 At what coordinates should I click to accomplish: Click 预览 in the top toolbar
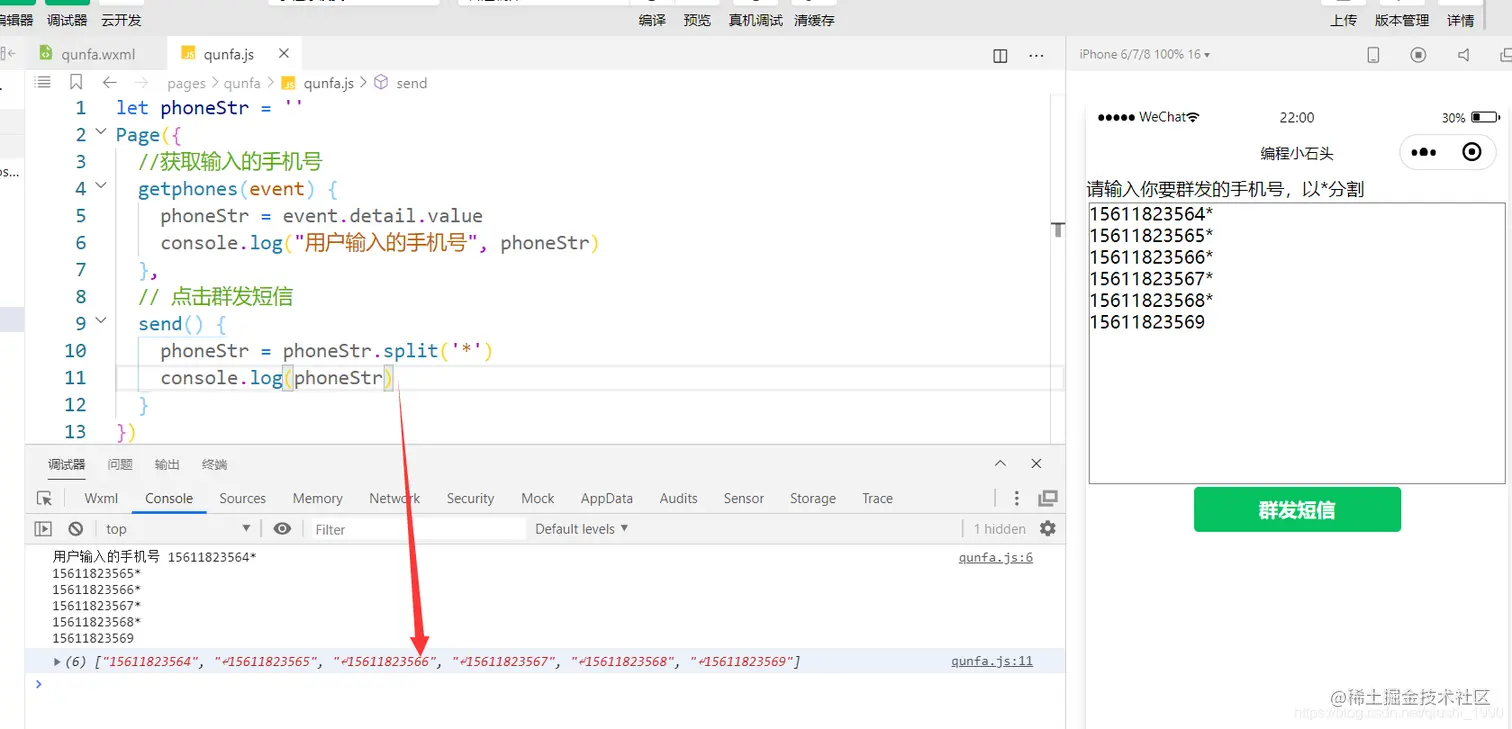coord(698,20)
